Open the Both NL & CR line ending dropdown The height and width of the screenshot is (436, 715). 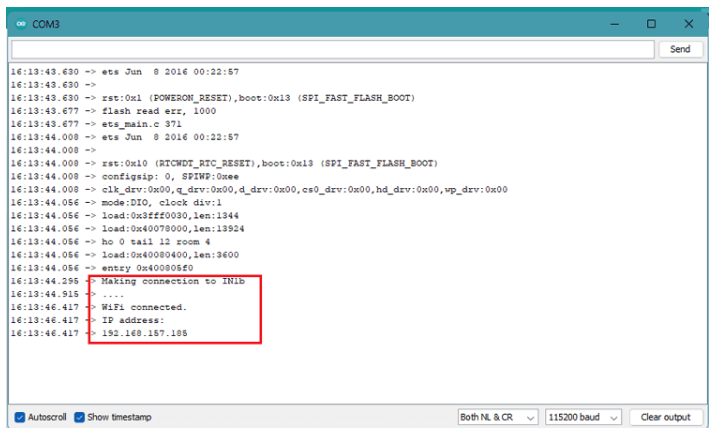[x=496, y=417]
